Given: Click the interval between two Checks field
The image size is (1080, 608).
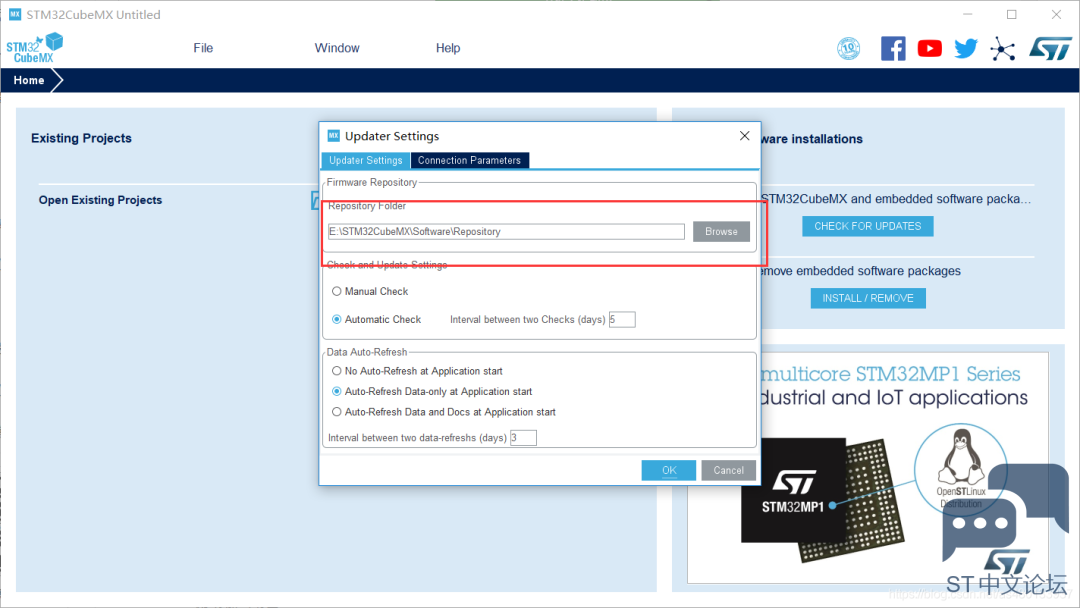Looking at the screenshot, I should coord(622,319).
